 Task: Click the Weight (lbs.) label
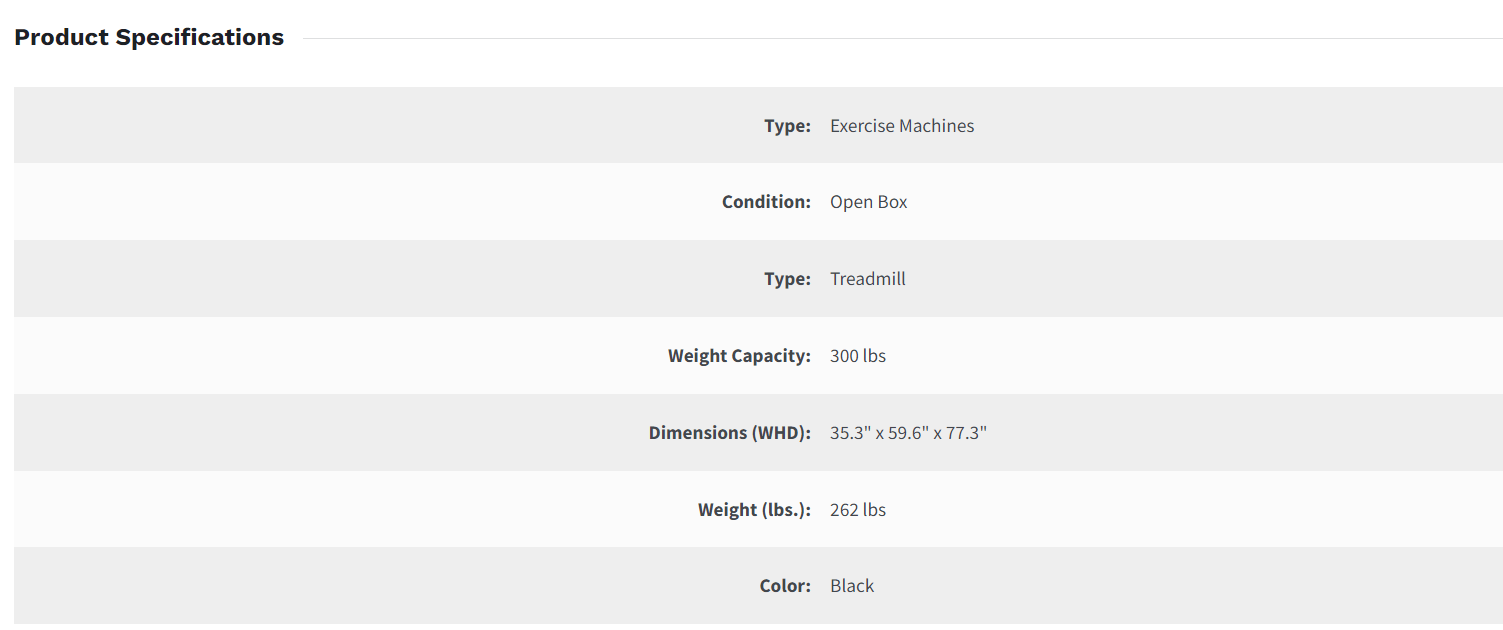click(x=754, y=510)
